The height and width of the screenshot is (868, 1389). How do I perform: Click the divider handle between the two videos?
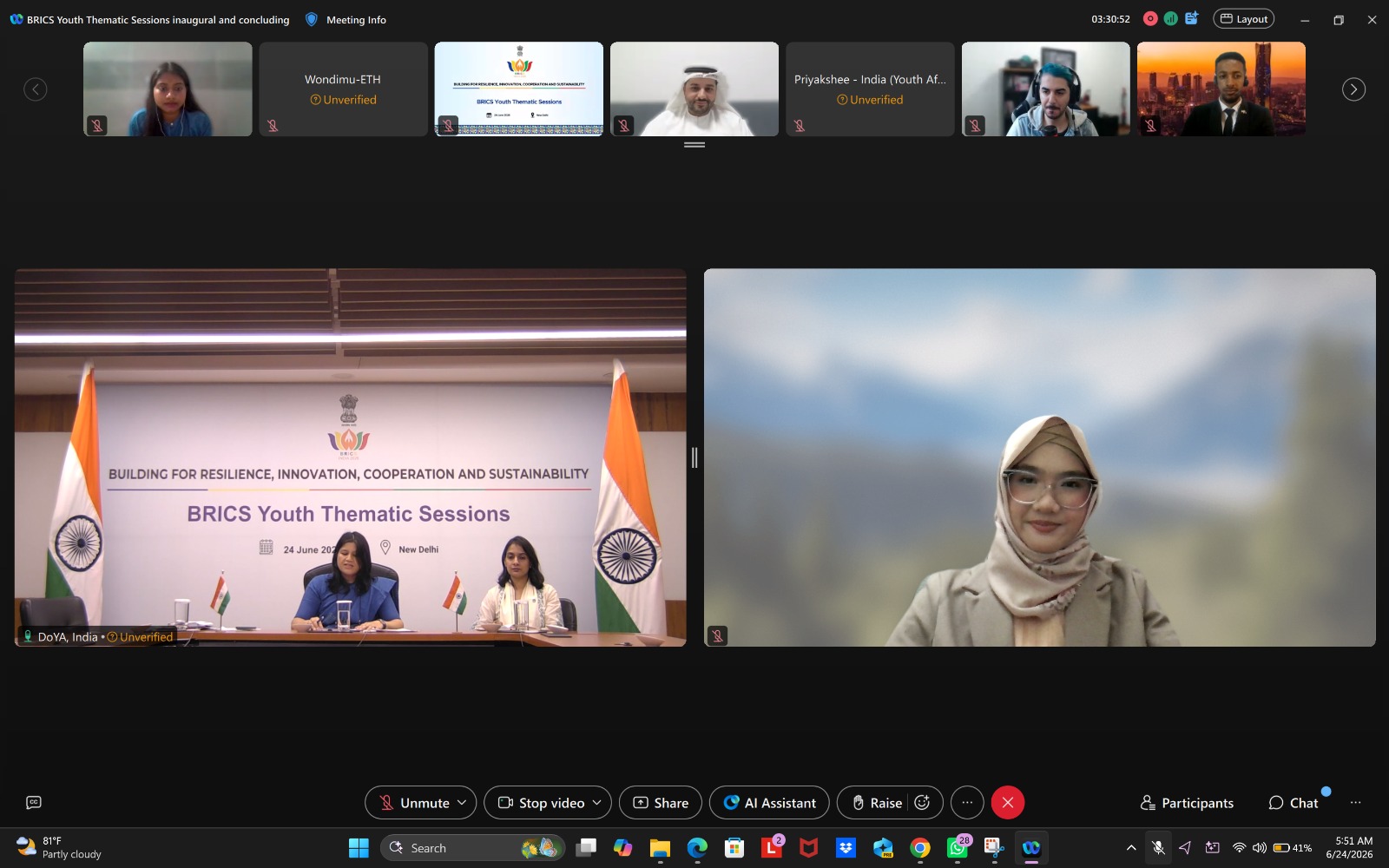pos(694,457)
